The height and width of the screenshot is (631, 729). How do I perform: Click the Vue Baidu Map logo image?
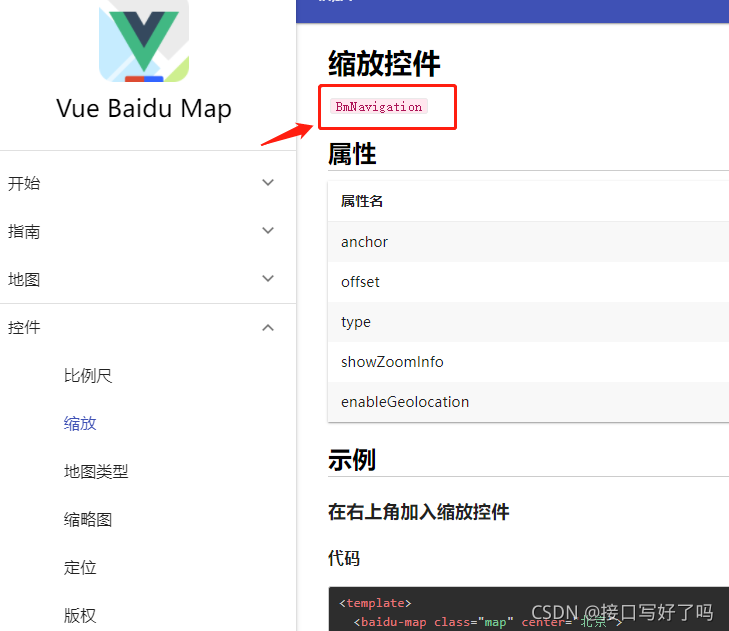coord(144,41)
